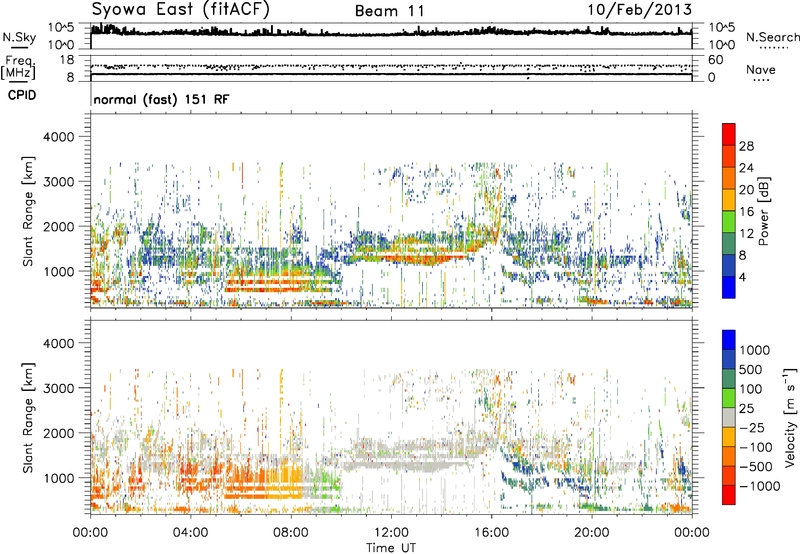Image resolution: width=800 pixels, height=554 pixels.
Task: Click the "20" label on the power colorbar
Action: coord(746,190)
